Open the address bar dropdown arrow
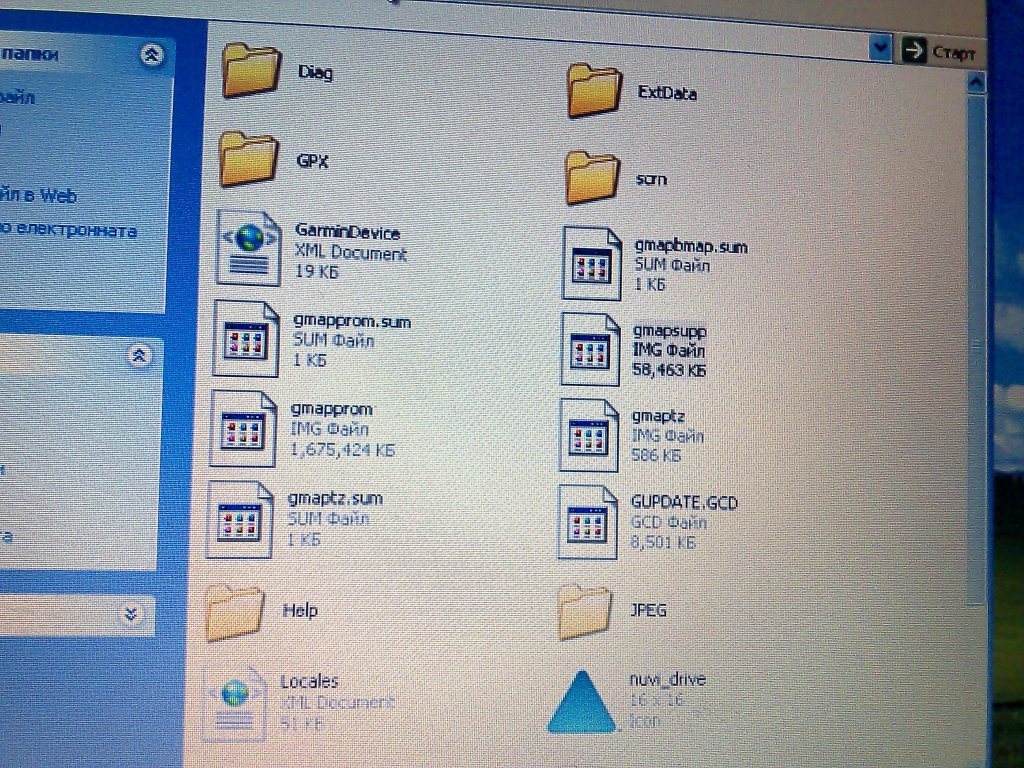1024x768 pixels. pyautogui.click(x=880, y=48)
